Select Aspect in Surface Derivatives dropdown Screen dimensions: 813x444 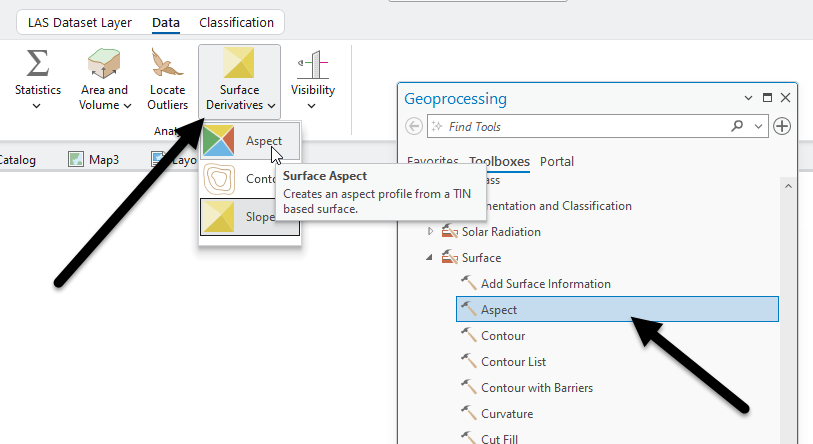click(x=250, y=141)
